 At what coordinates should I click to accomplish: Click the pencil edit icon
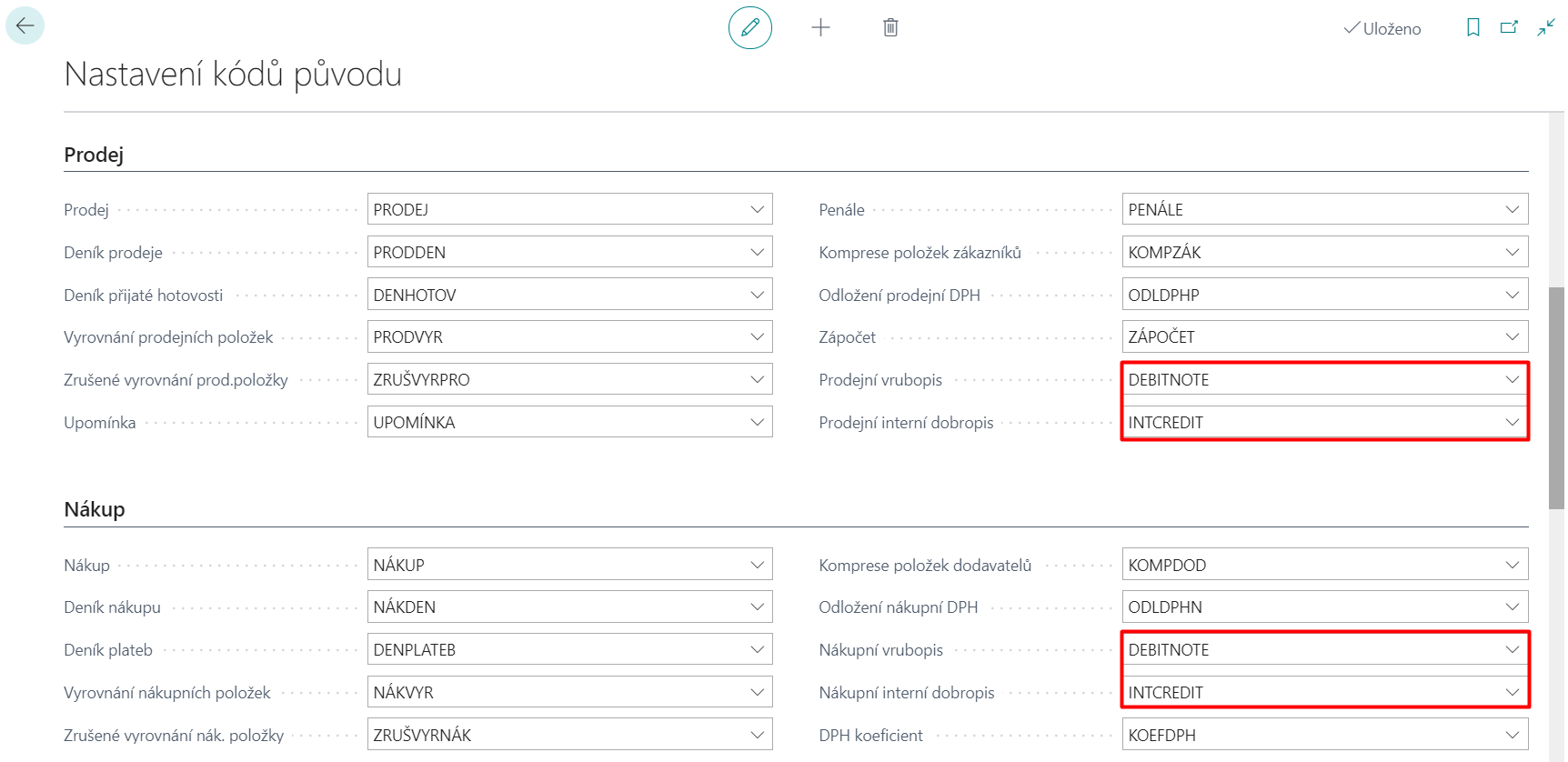749,27
